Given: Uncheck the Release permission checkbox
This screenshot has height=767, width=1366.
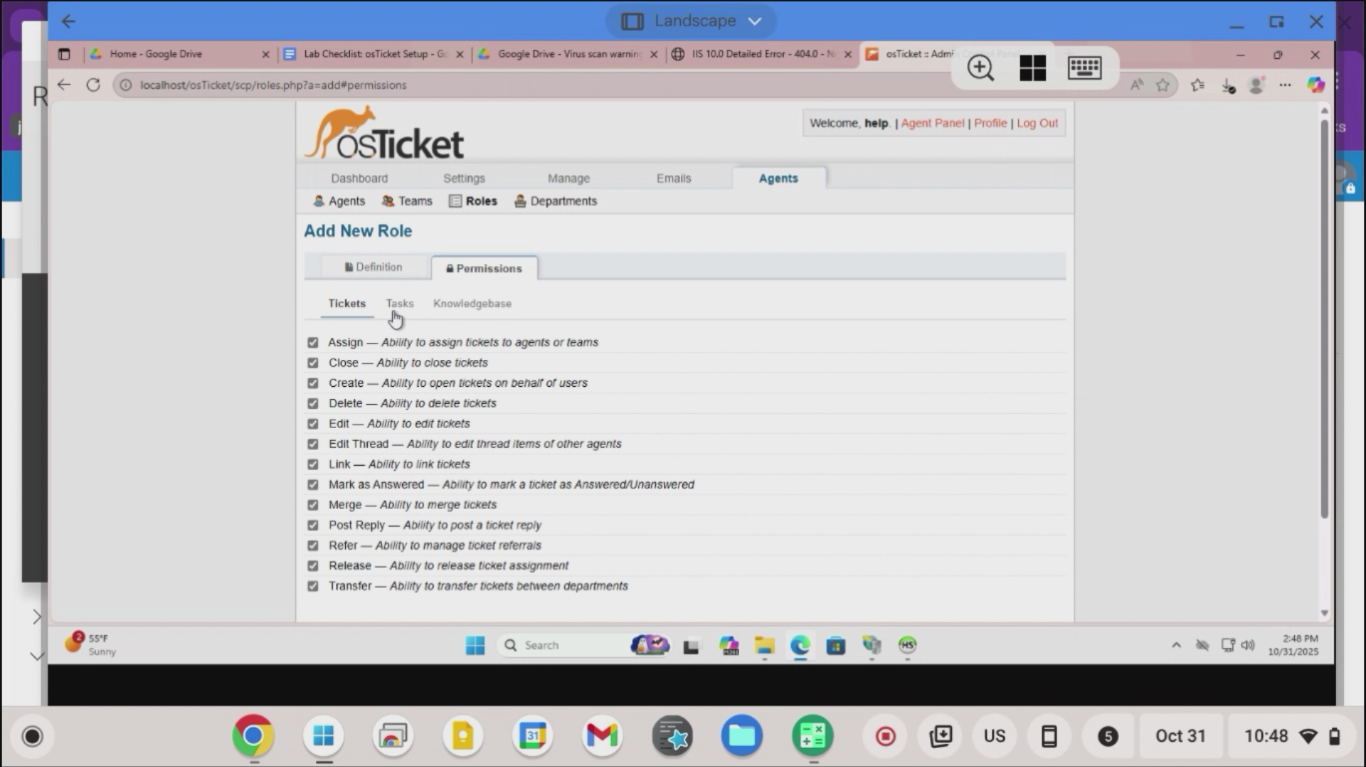Looking at the screenshot, I should 313,566.
